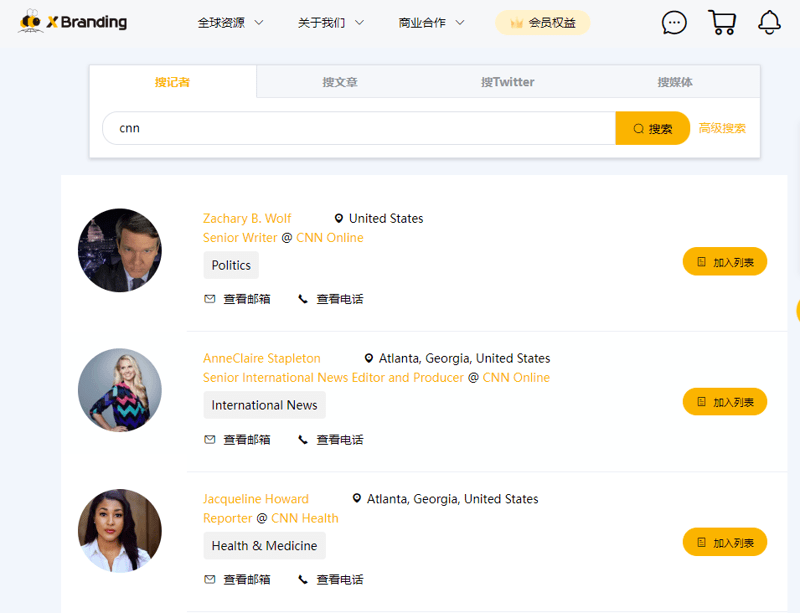Image resolution: width=800 pixels, height=613 pixels.
Task: Click the Health & Medicine topic tag
Action: [264, 546]
